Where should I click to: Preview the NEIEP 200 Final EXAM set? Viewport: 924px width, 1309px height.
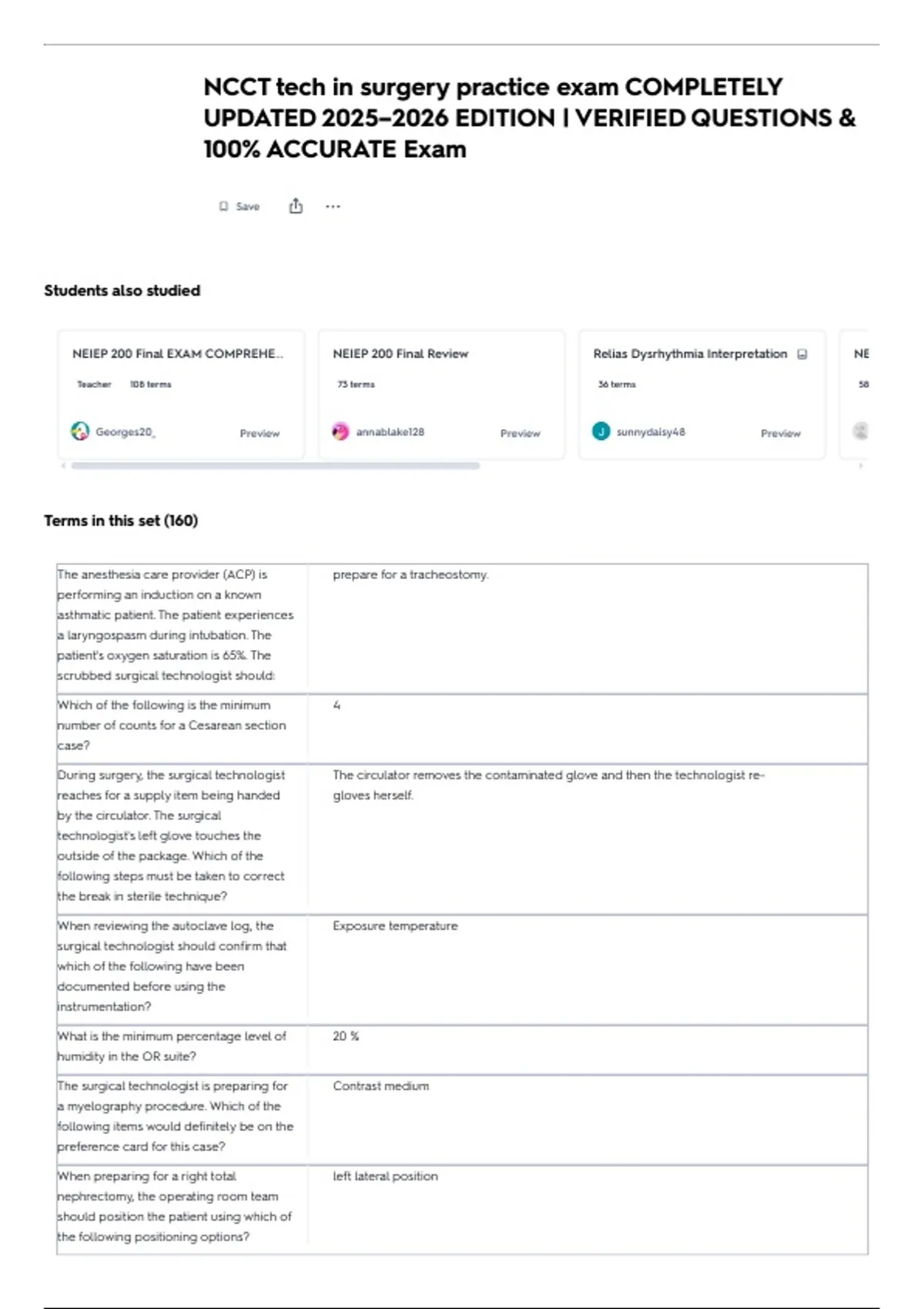point(259,434)
